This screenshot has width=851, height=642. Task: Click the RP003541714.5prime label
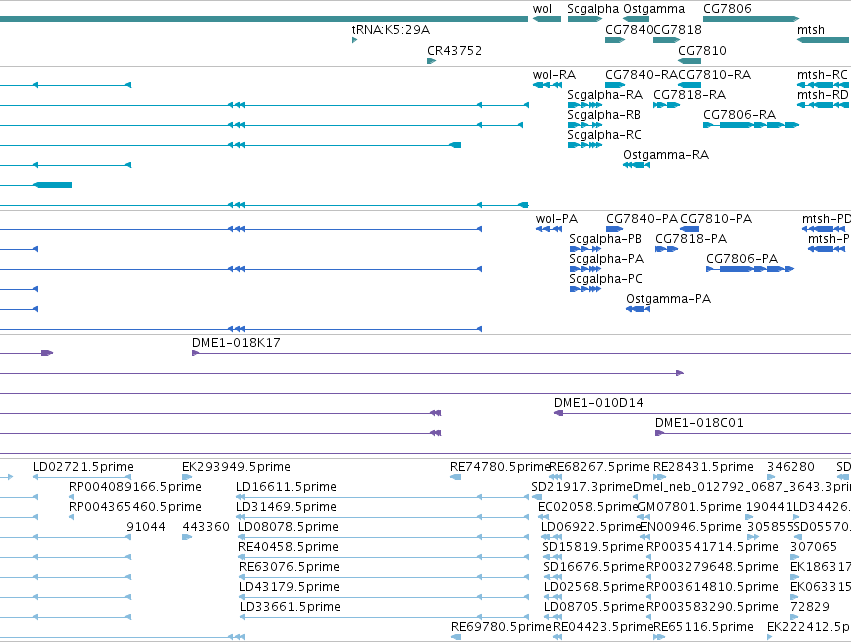click(x=712, y=546)
